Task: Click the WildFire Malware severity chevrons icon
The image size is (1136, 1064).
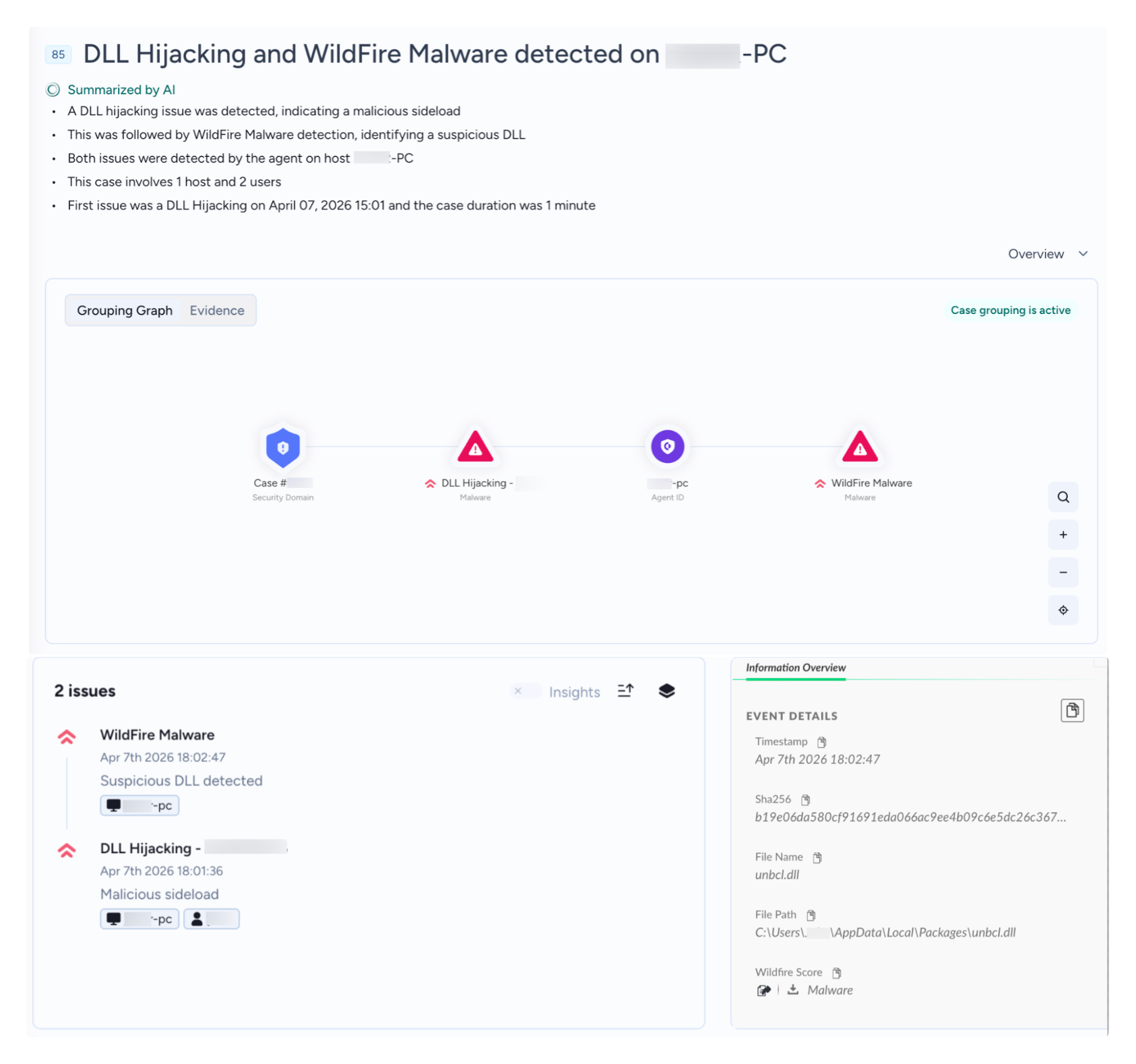Action: (x=67, y=737)
